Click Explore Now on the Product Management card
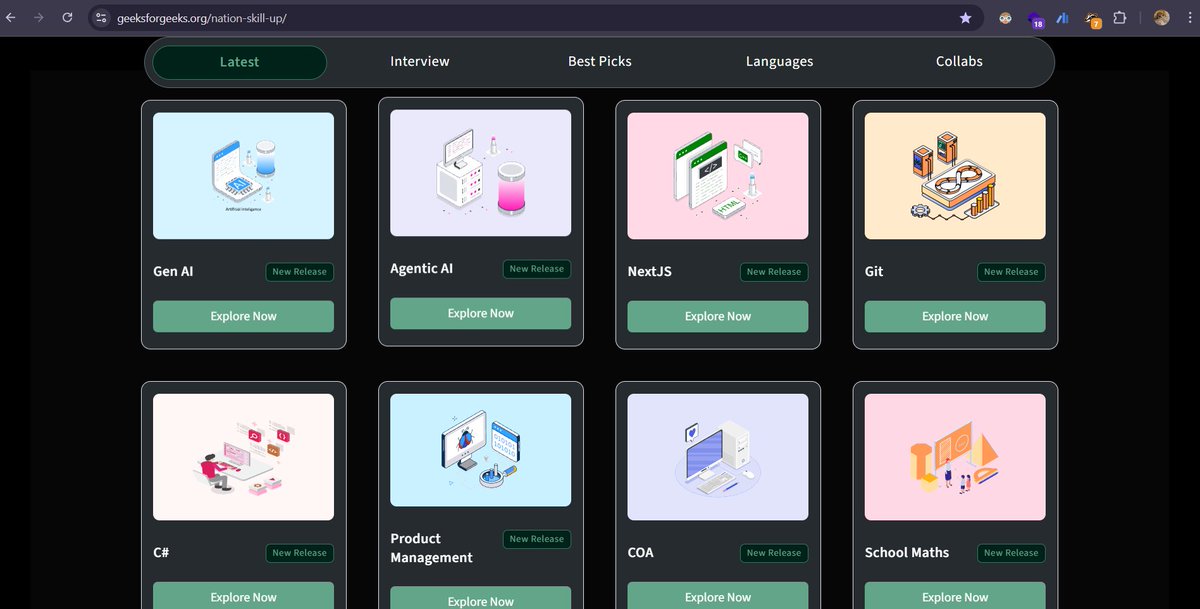Image resolution: width=1200 pixels, height=609 pixels. click(x=480, y=598)
